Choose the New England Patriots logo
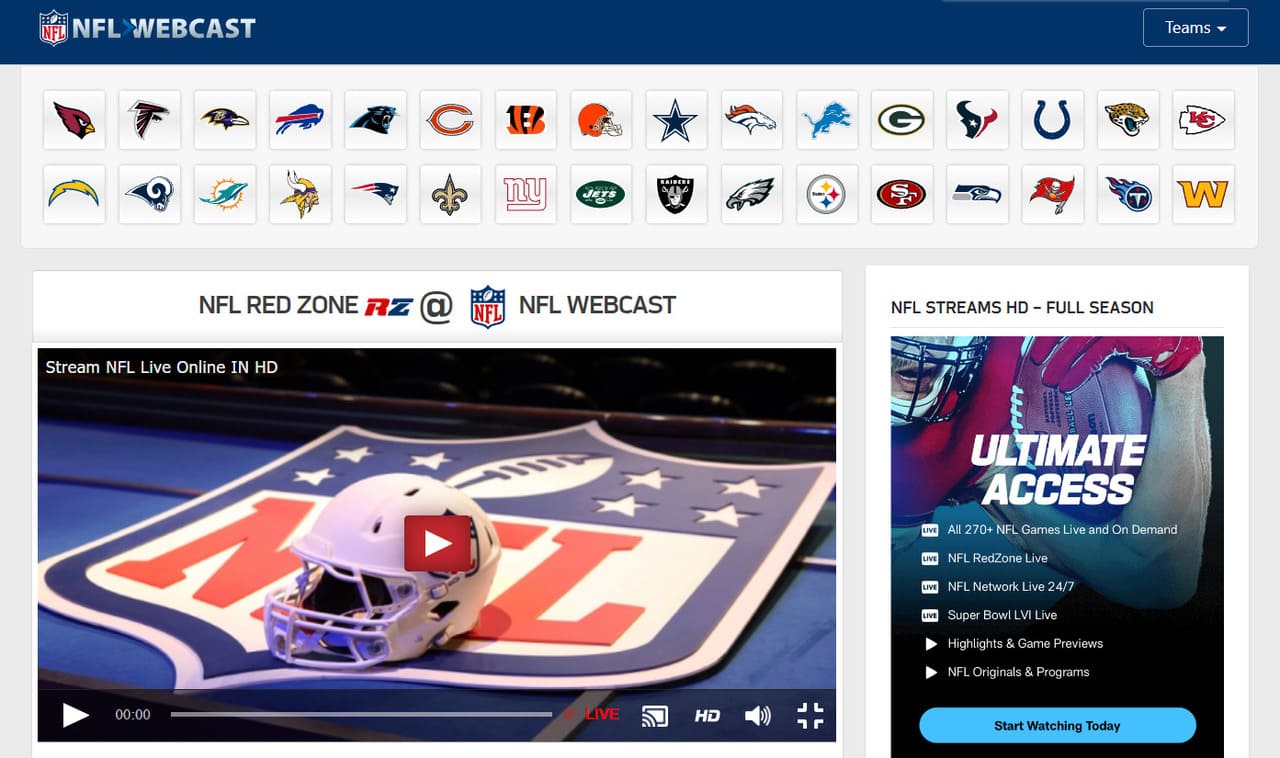The height and width of the screenshot is (758, 1280). click(376, 194)
